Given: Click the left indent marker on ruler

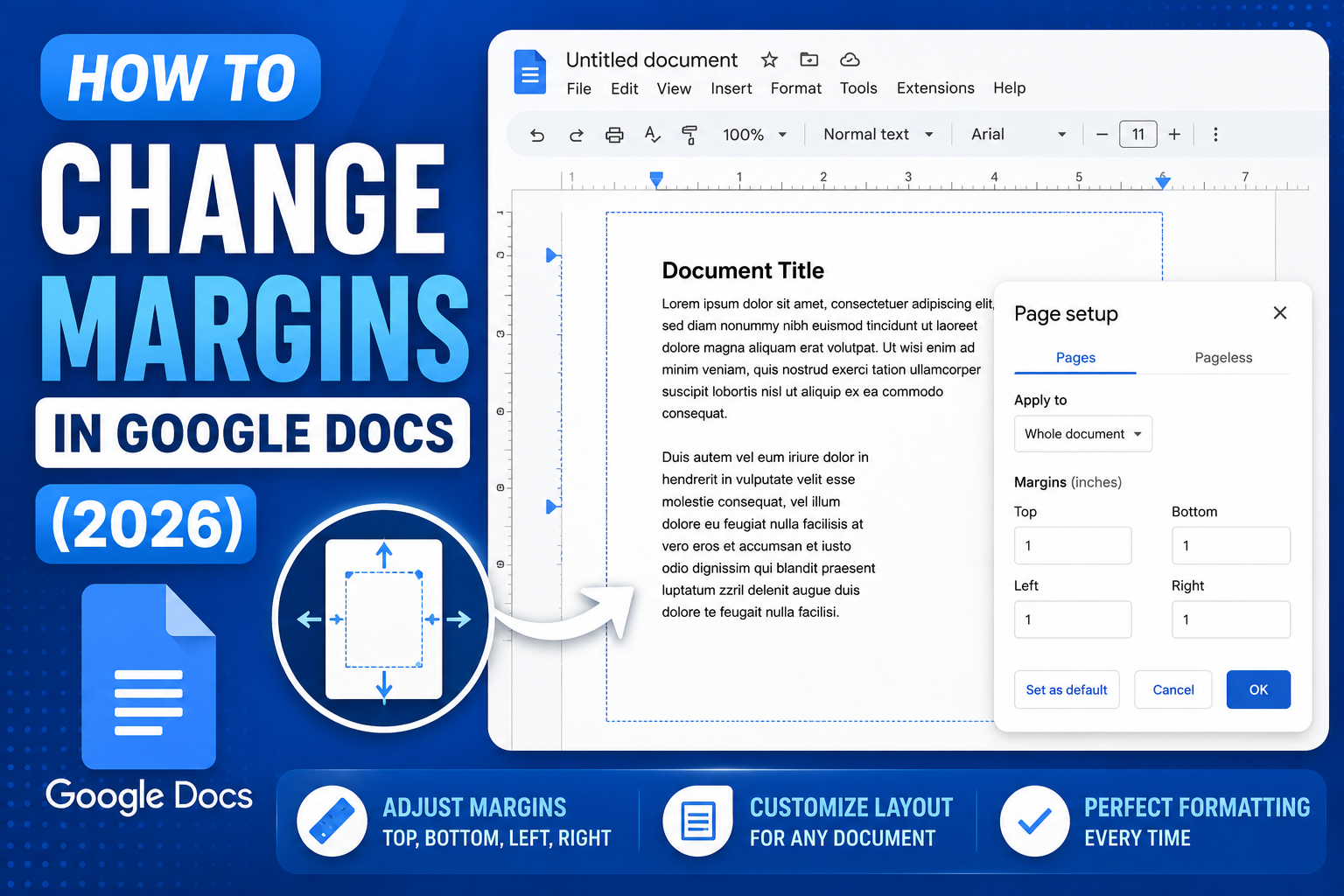Looking at the screenshot, I should (x=656, y=180).
